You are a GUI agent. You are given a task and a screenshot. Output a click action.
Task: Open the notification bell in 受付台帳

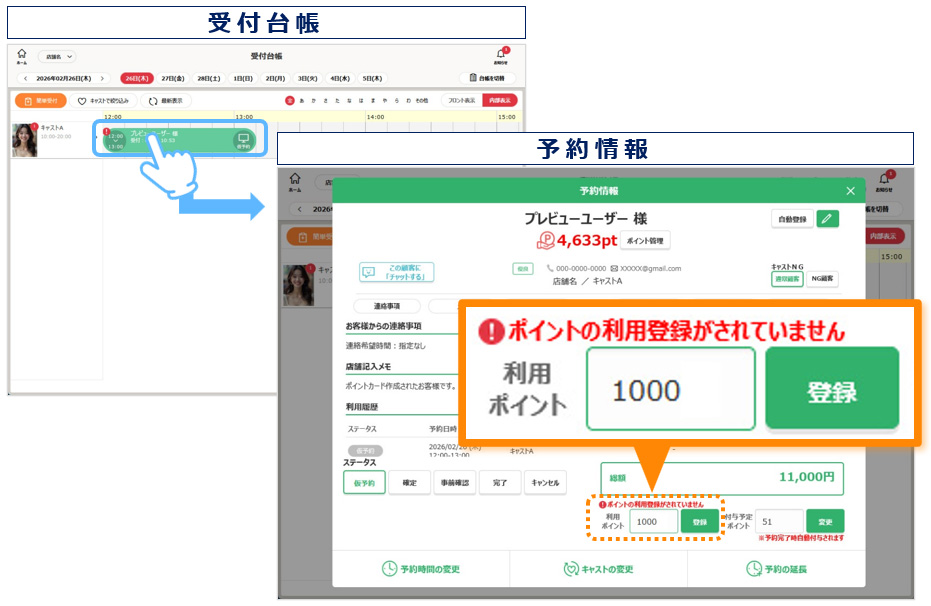tap(501, 55)
